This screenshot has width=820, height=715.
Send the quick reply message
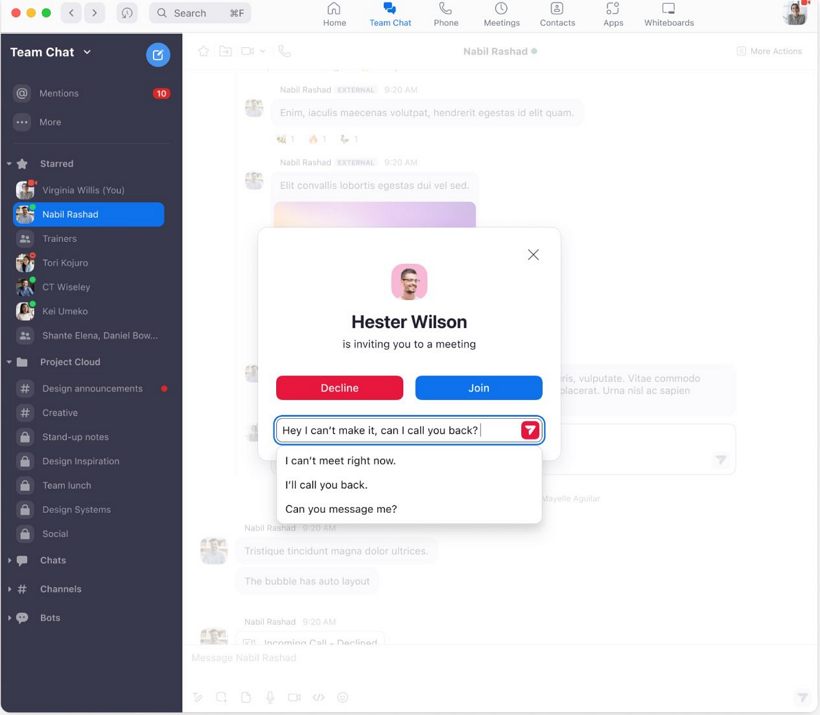(530, 430)
